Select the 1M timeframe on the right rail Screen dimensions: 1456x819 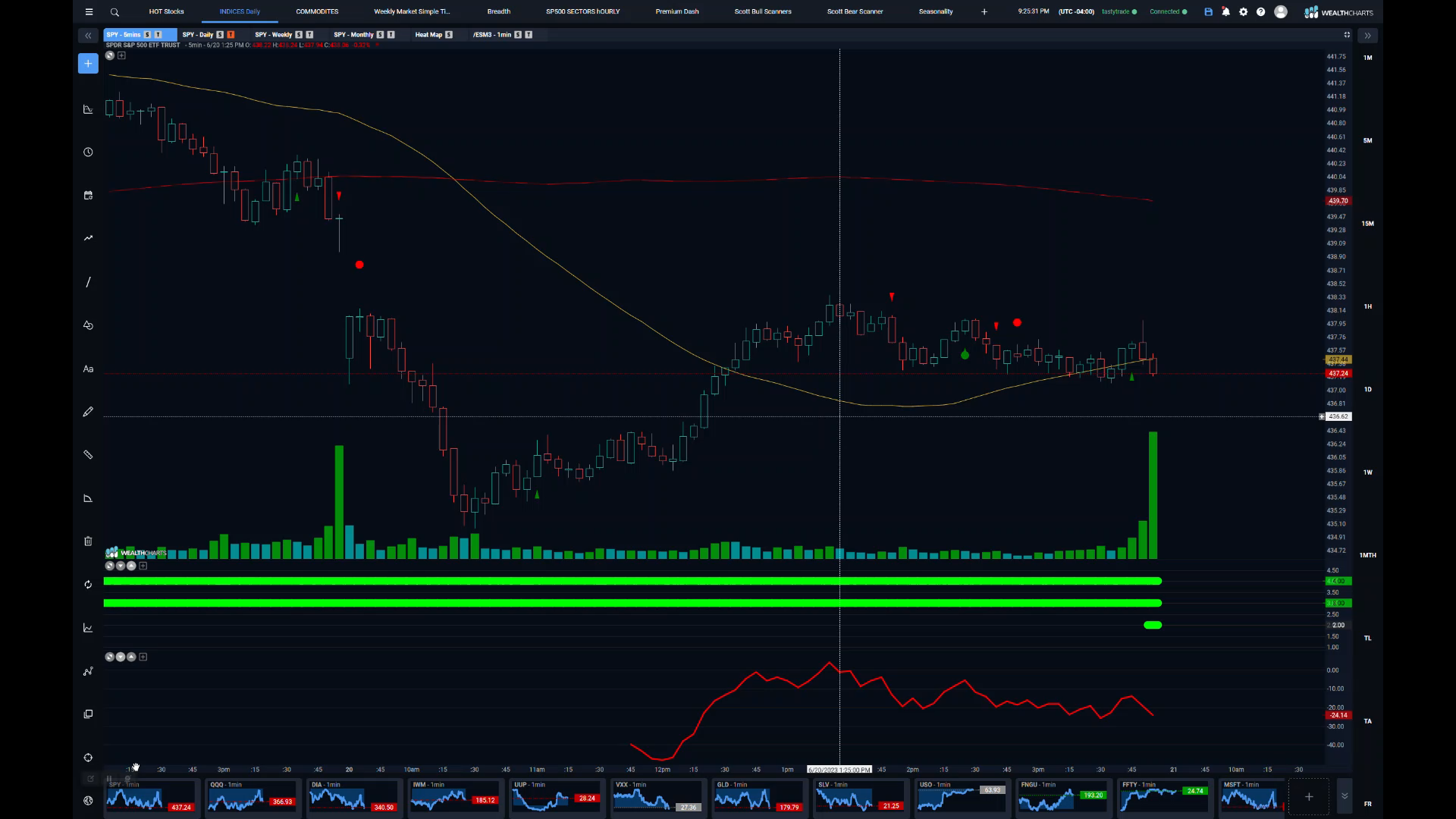click(x=1368, y=58)
